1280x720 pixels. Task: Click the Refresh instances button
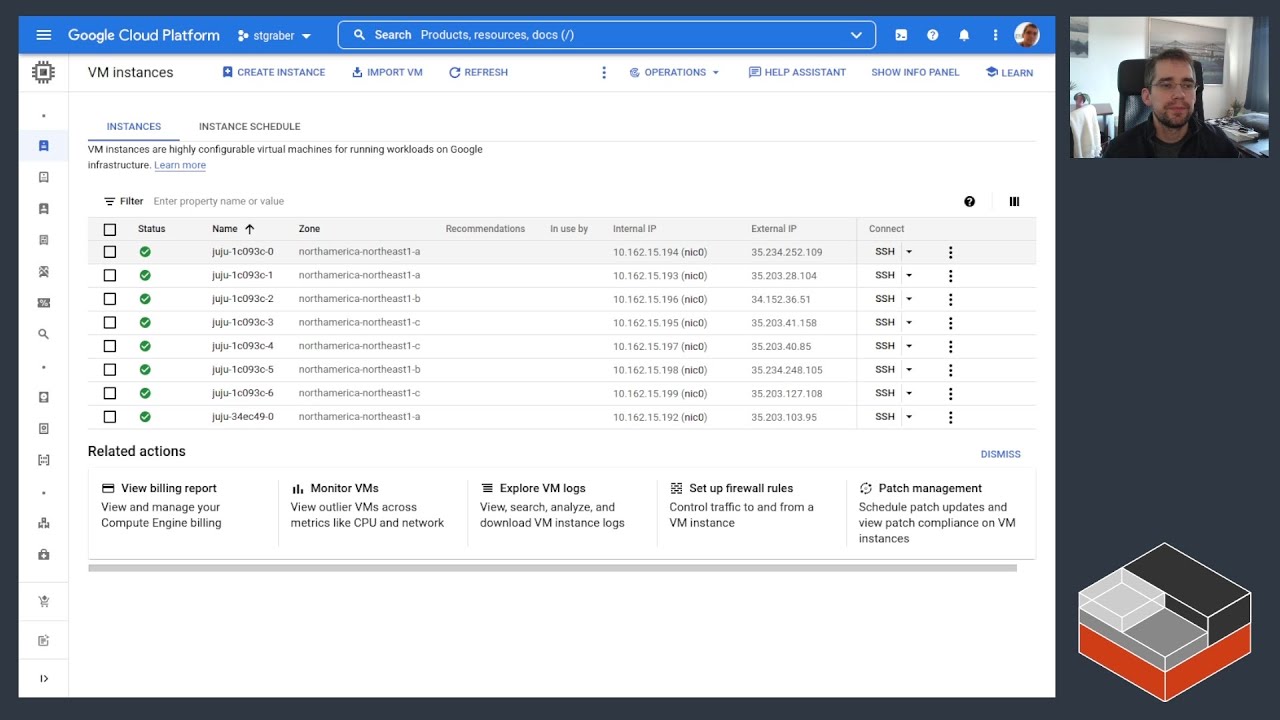pyautogui.click(x=478, y=72)
